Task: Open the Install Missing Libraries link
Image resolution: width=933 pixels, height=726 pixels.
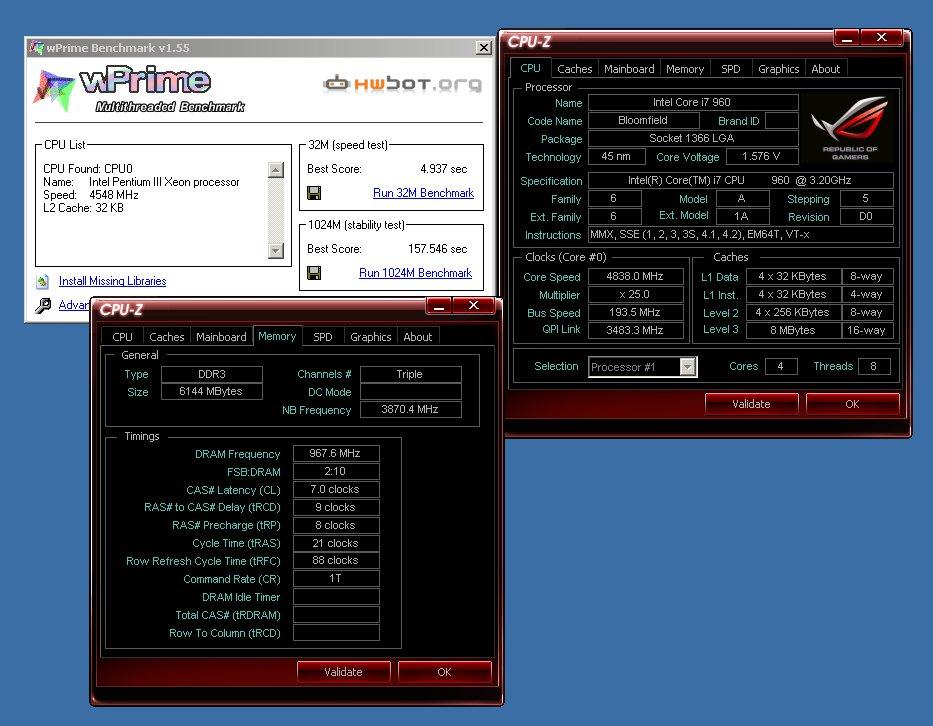Action: pyautogui.click(x=112, y=281)
